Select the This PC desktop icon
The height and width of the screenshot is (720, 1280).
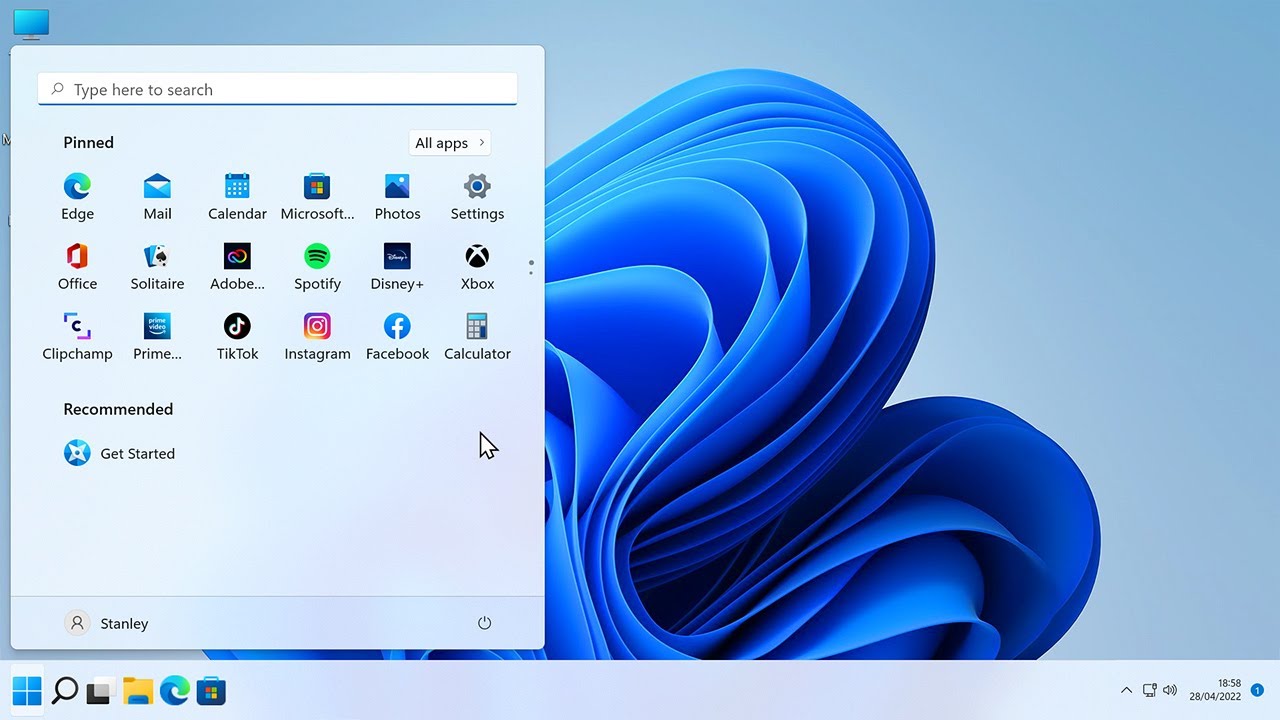tap(31, 23)
